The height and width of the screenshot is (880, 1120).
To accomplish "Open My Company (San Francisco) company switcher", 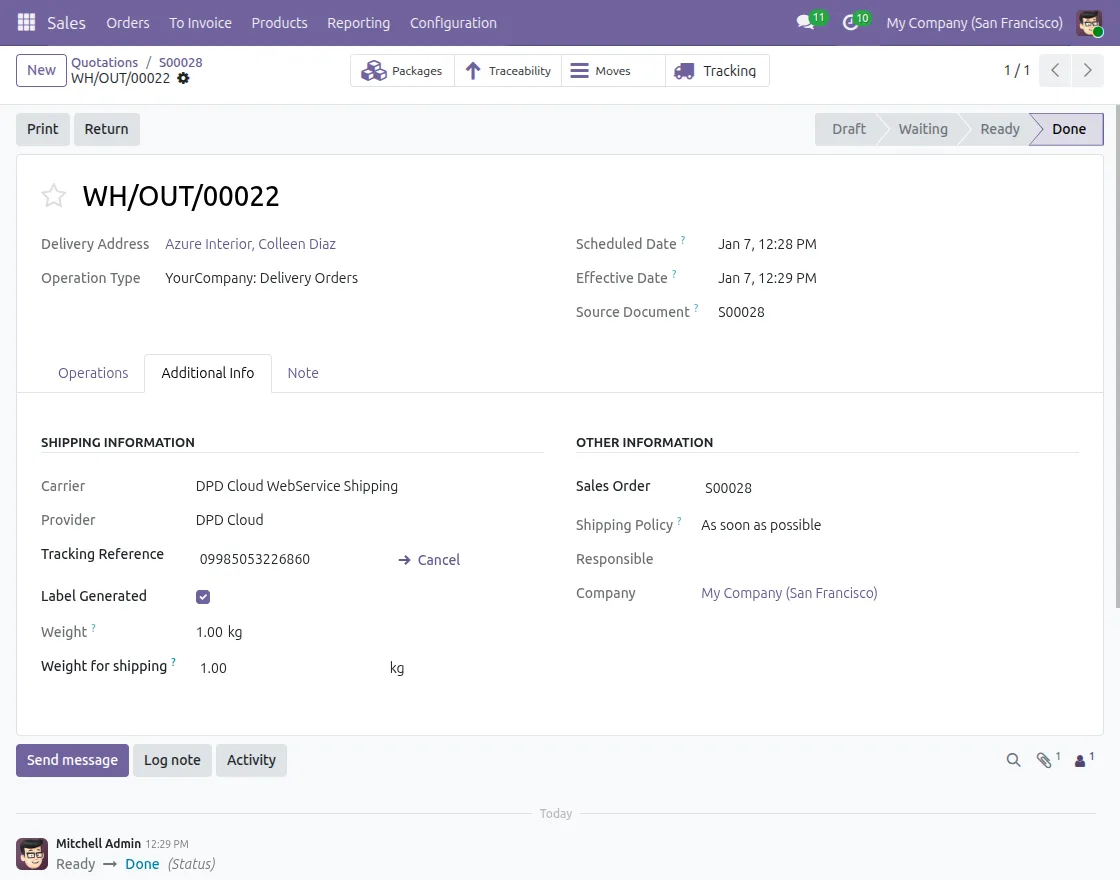I will point(974,22).
